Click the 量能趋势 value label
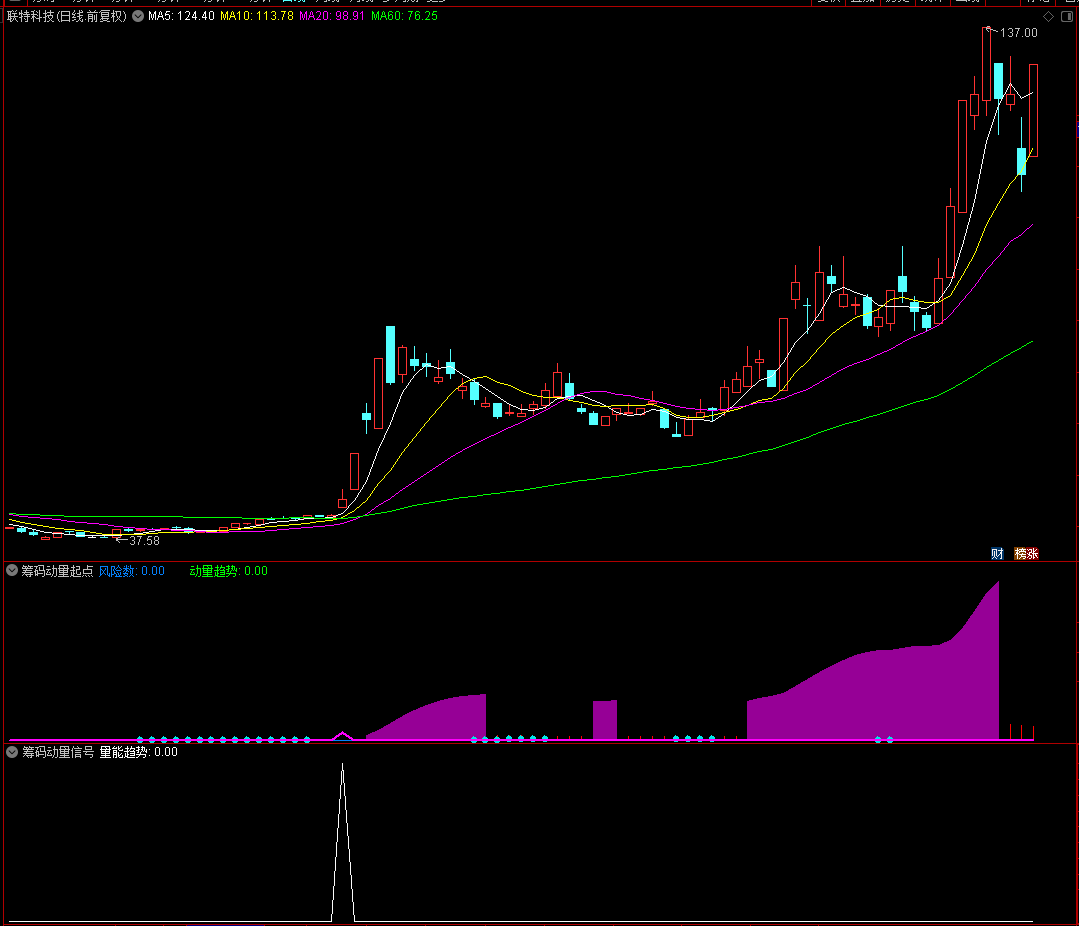Image resolution: width=1079 pixels, height=926 pixels. [138, 752]
